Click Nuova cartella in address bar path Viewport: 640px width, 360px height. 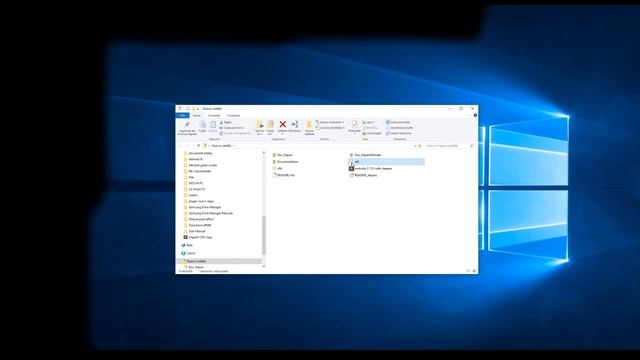point(222,146)
